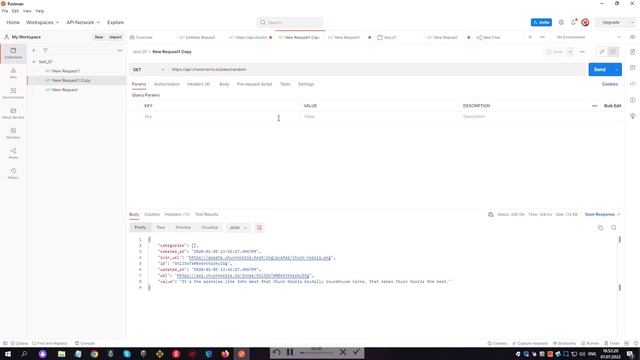Image resolution: width=640 pixels, height=360 pixels.
Task: Click the Bulk Edit link
Action: 612,106
